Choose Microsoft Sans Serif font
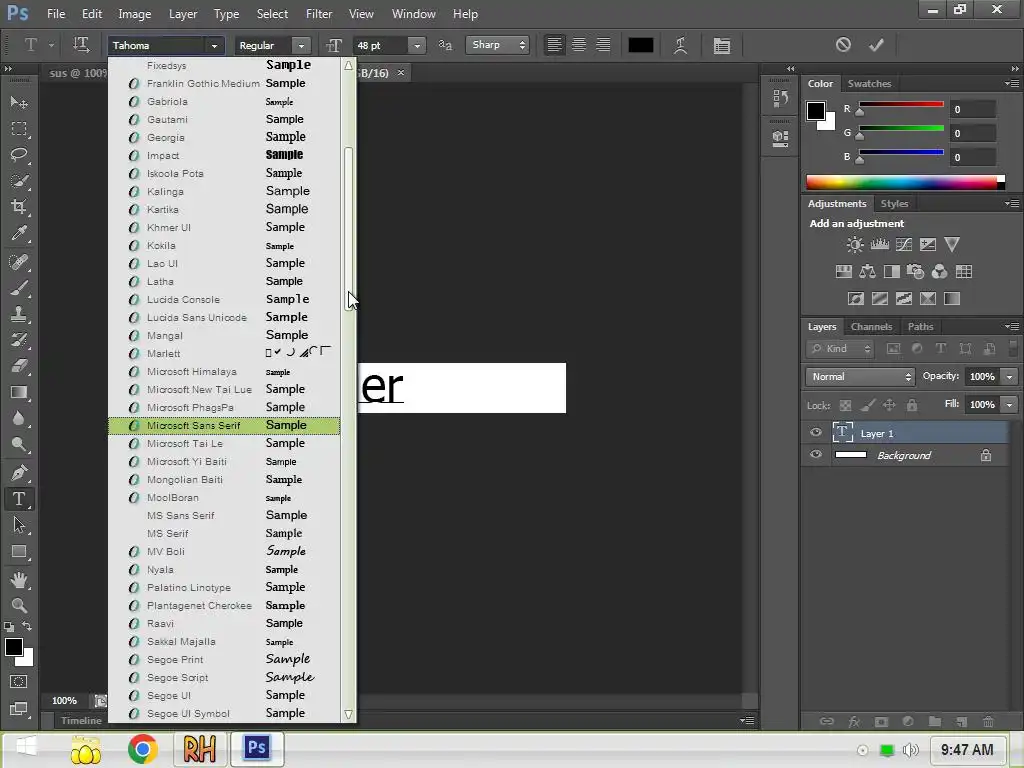1024x768 pixels. [x=224, y=425]
